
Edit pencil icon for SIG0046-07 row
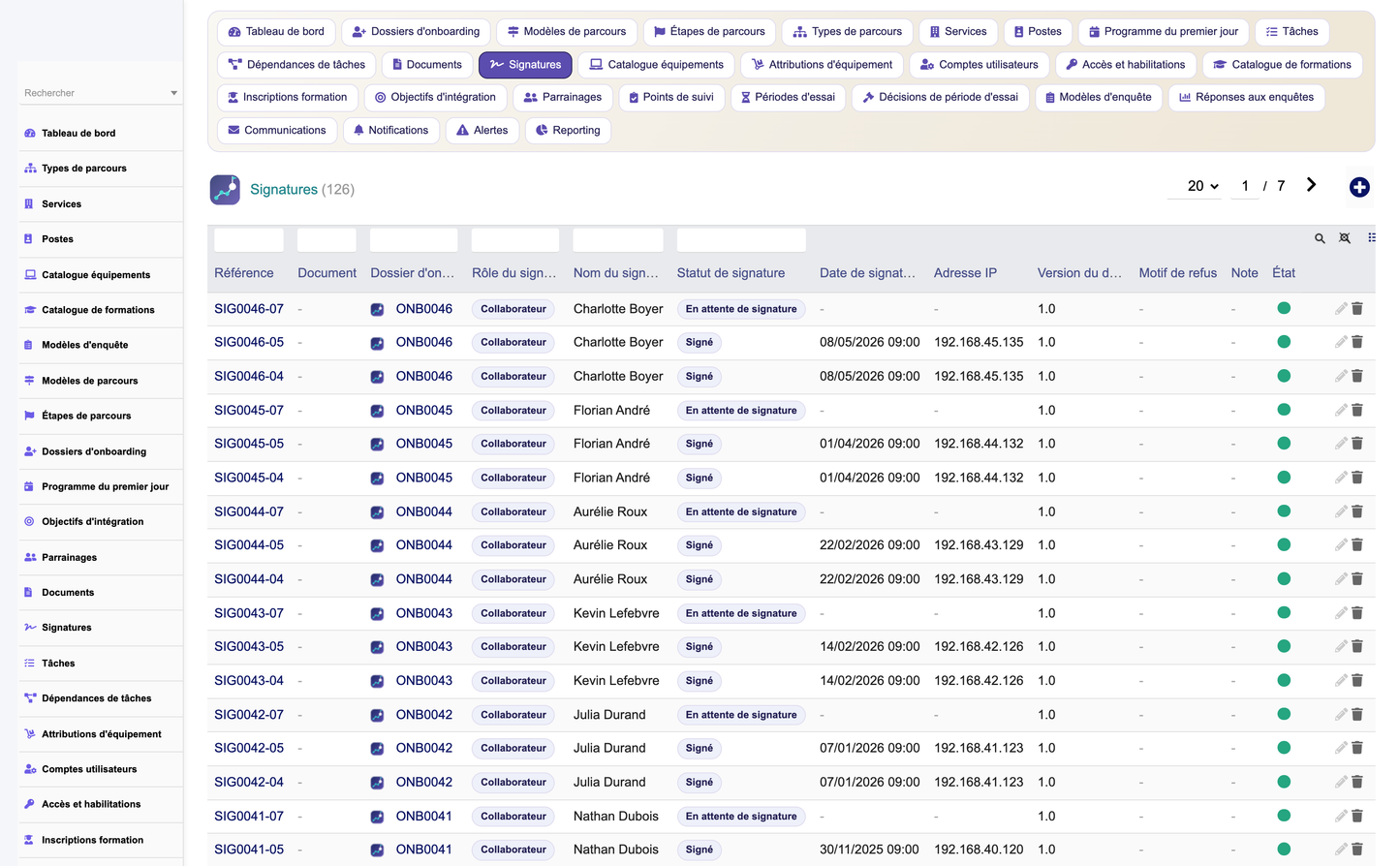(1341, 308)
